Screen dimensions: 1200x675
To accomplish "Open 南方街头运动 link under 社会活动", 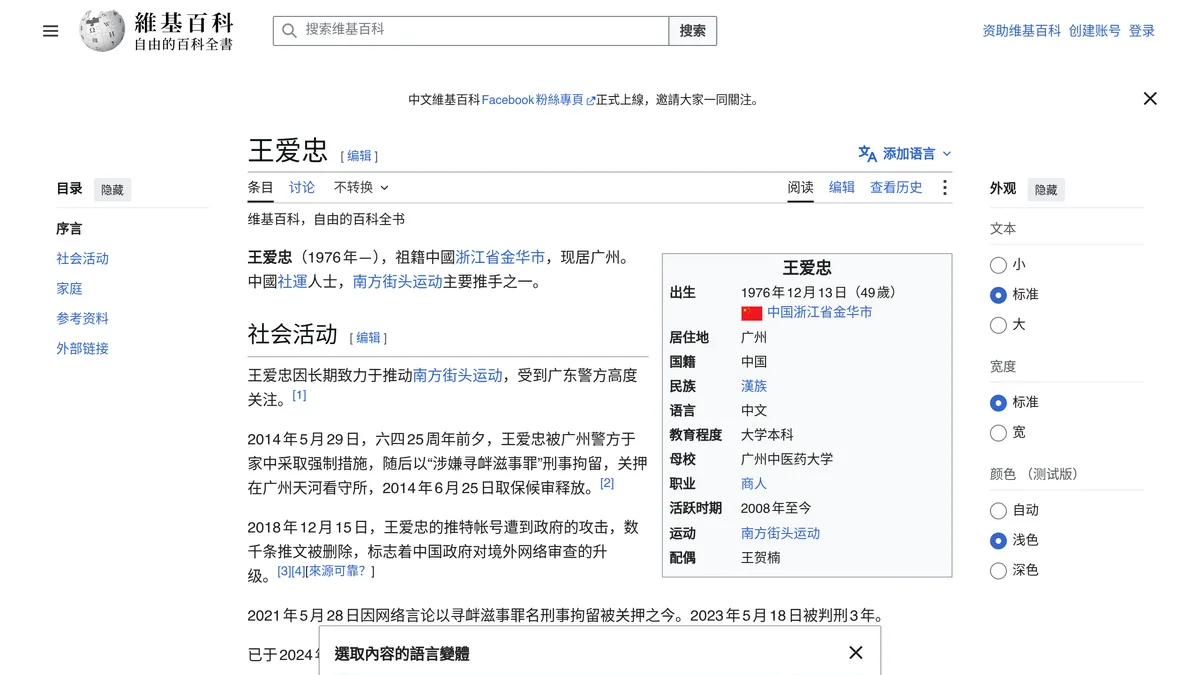I will tap(458, 376).
